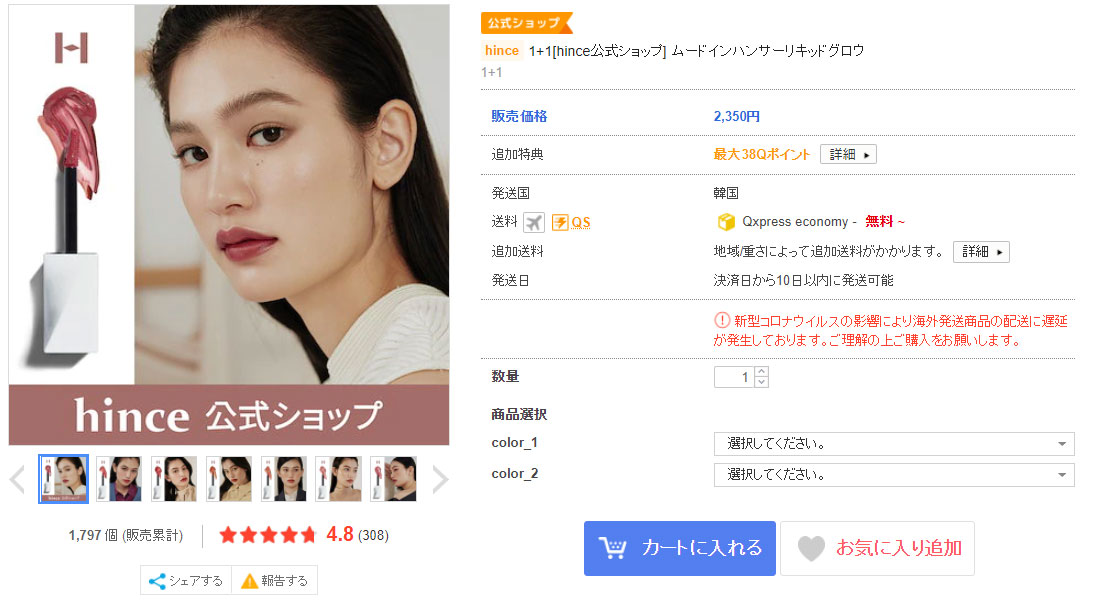Click the shopping cart icon
Image resolution: width=1095 pixels, height=603 pixels.
pos(612,548)
